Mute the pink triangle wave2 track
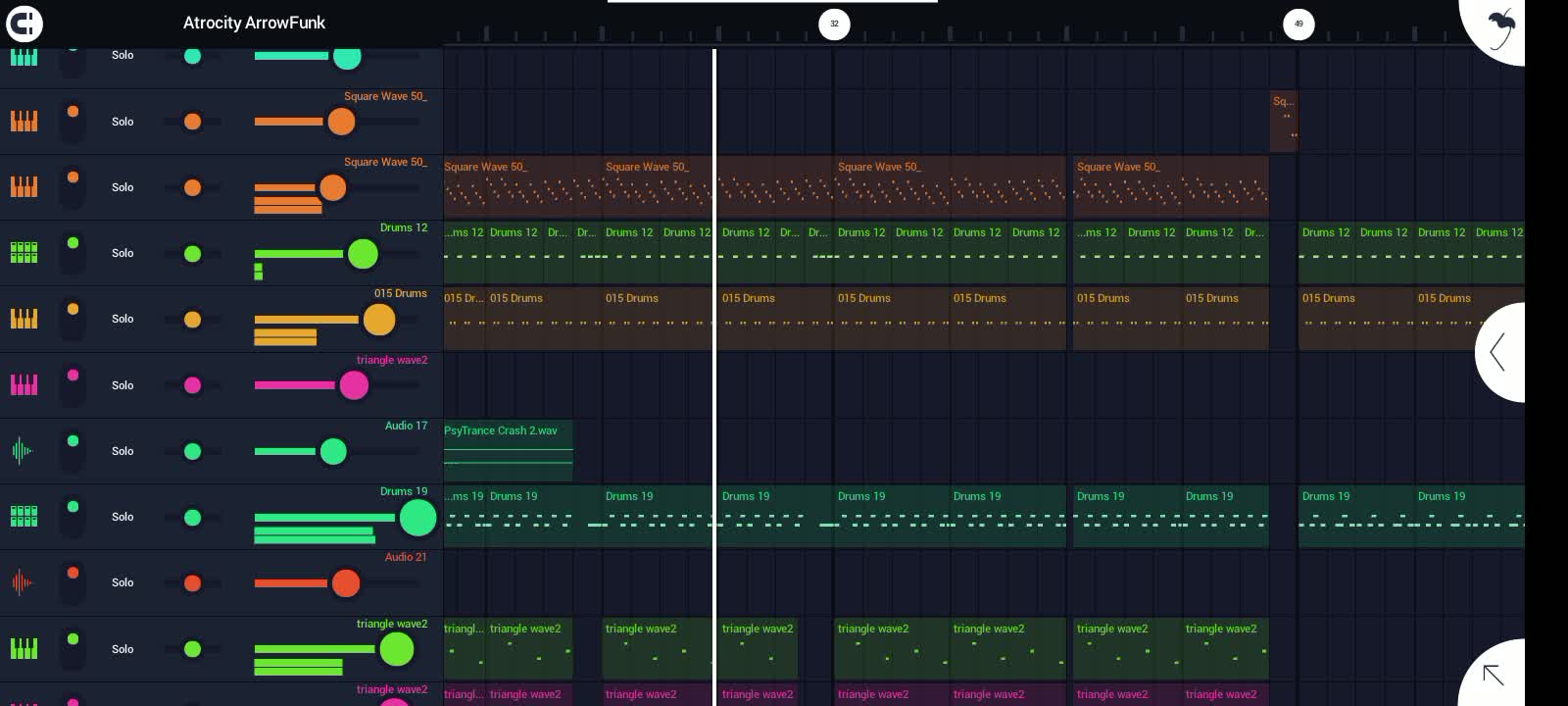This screenshot has width=1568, height=706. (73, 375)
